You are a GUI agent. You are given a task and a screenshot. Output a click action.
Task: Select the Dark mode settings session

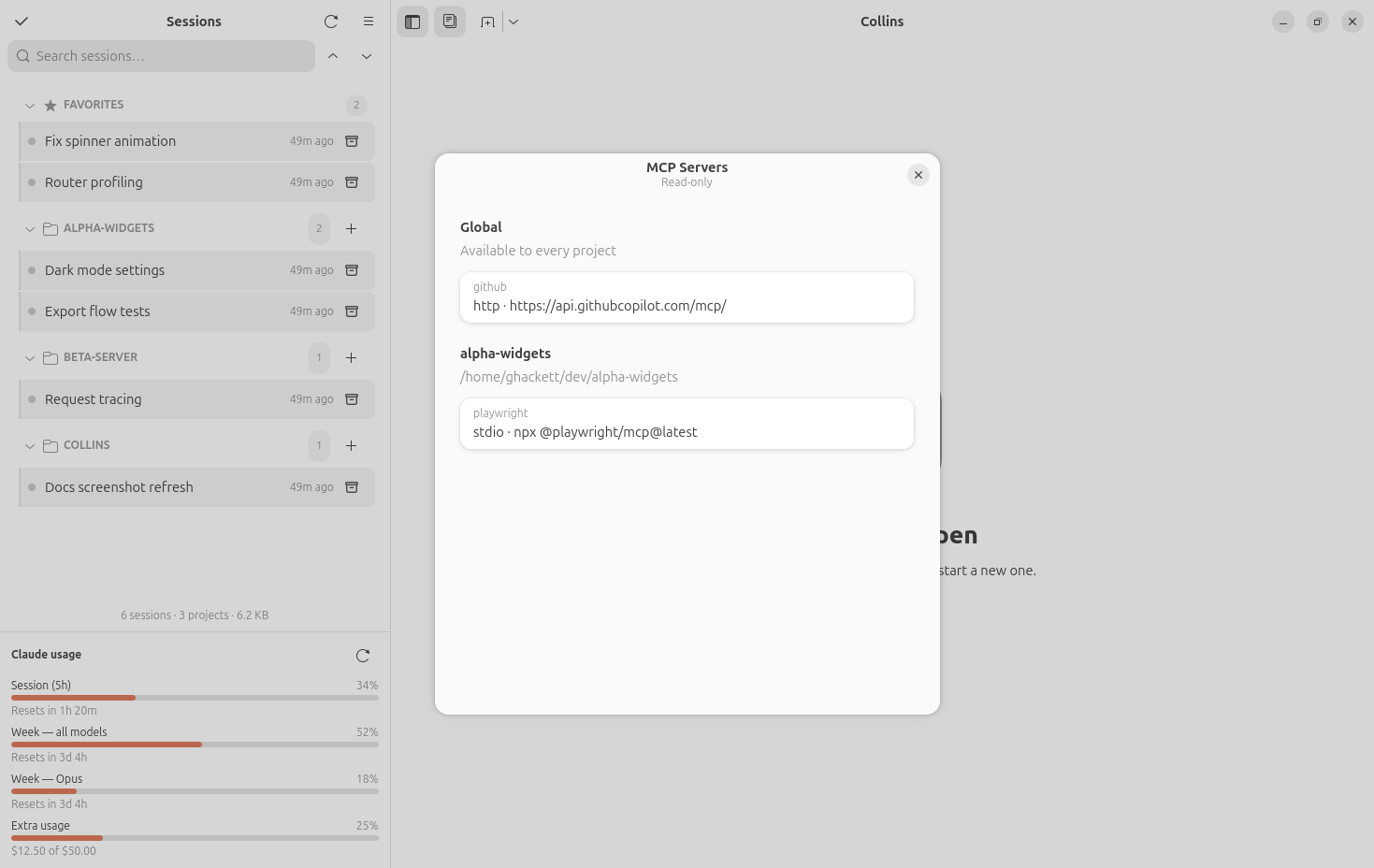[x=196, y=270]
